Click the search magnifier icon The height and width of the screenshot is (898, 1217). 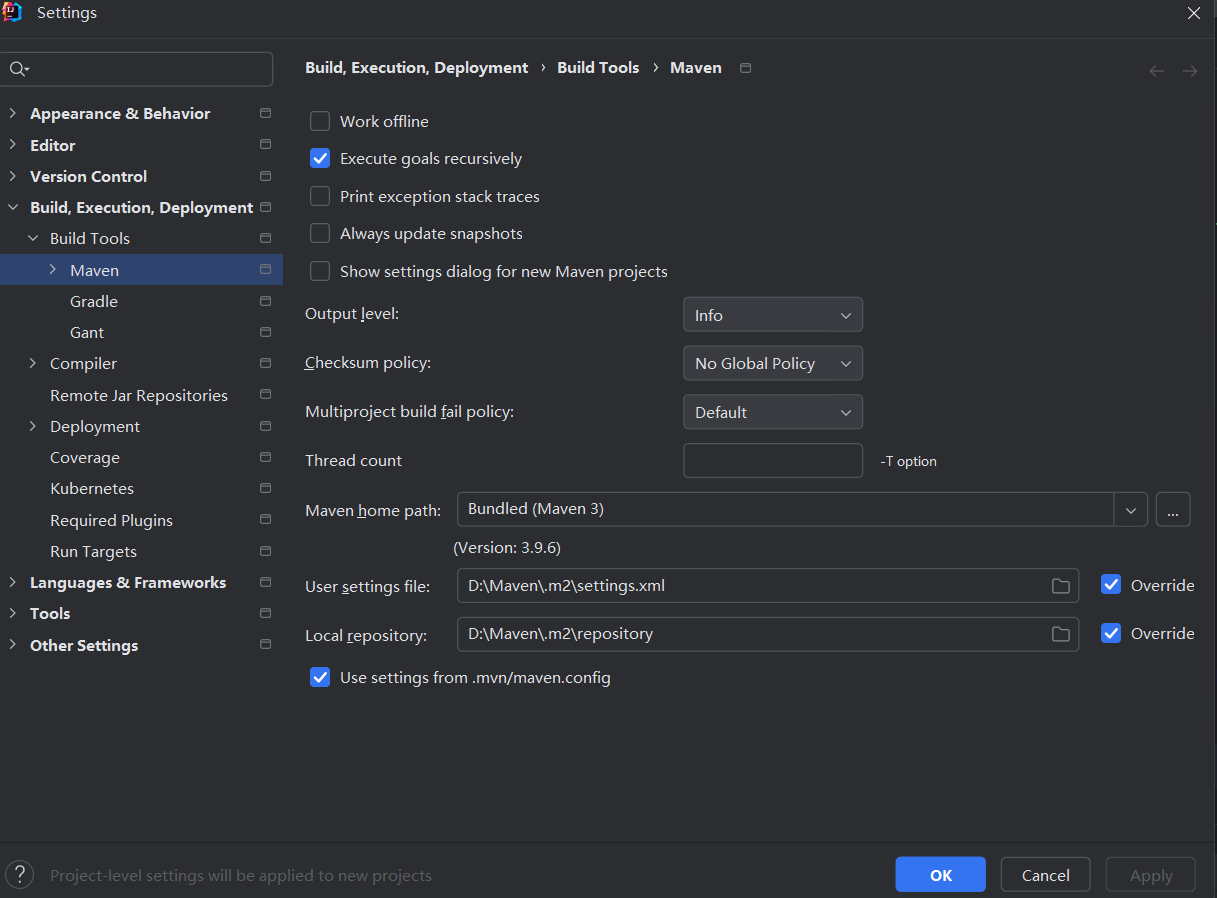tap(18, 69)
